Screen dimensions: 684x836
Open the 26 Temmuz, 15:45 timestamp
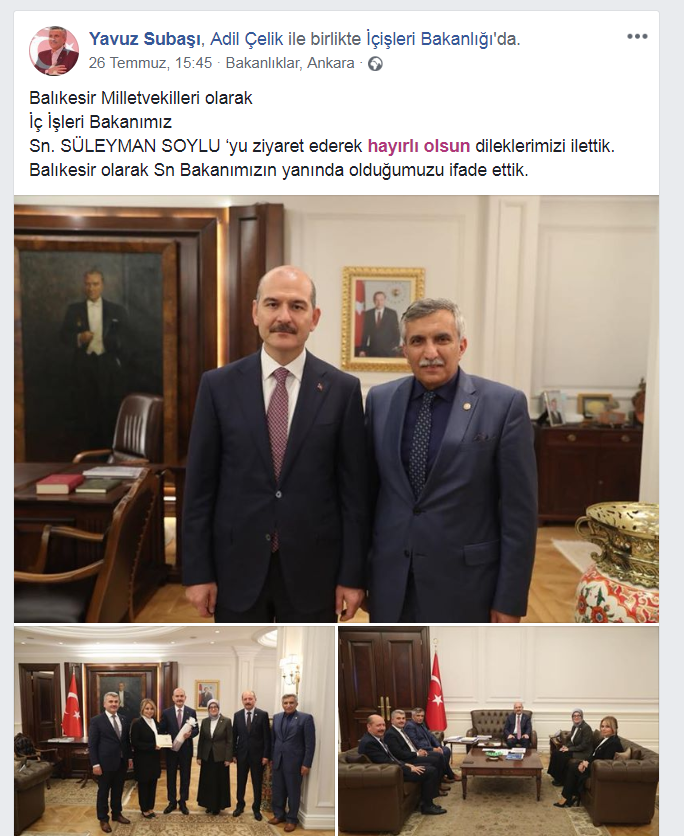[150, 63]
